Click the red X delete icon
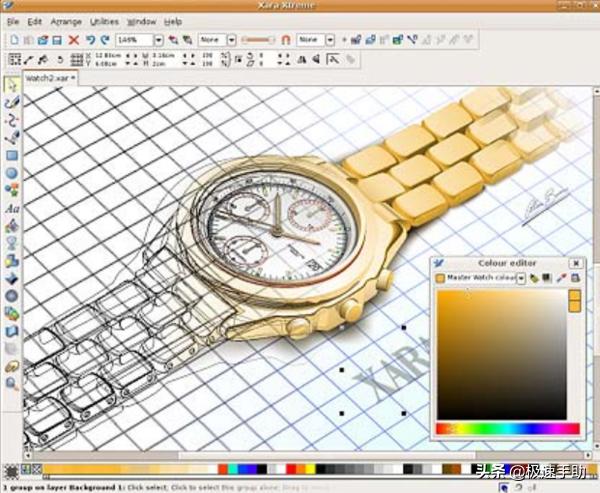 [x=73, y=40]
